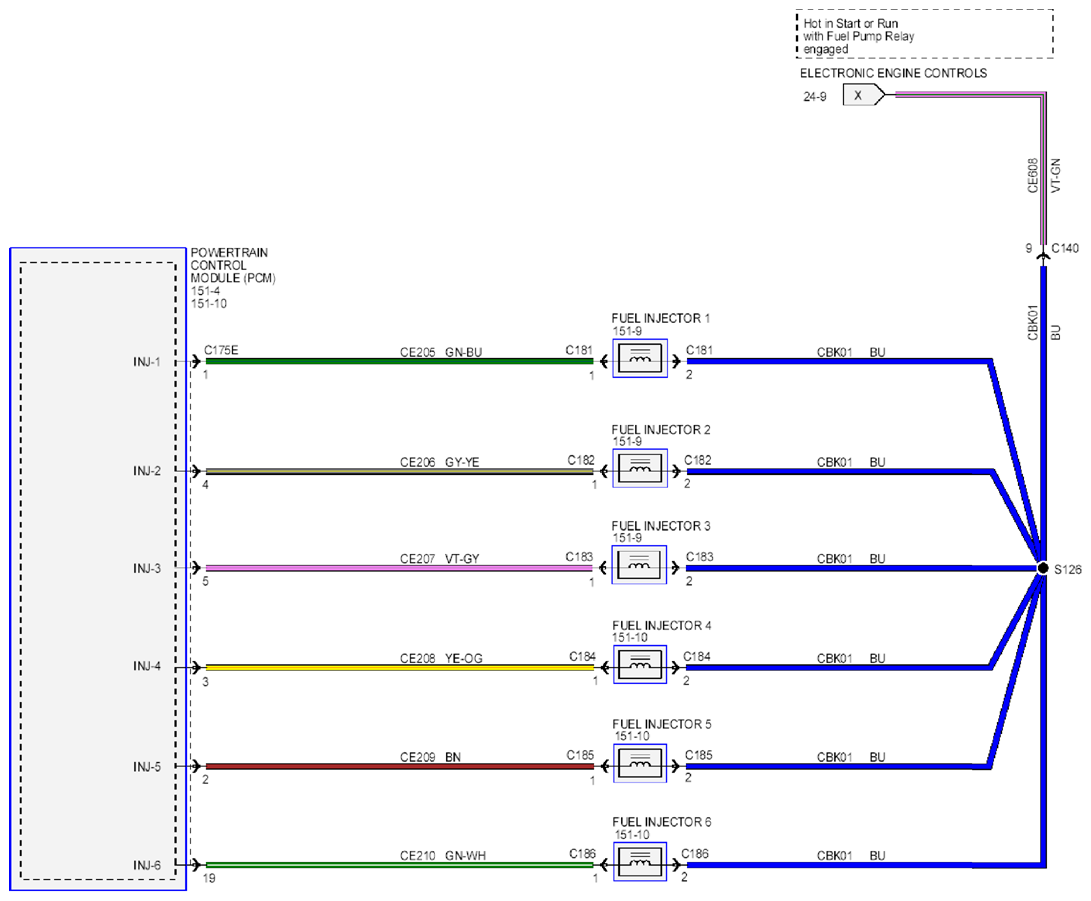This screenshot has height=901, width=1091.
Task: Select the 'FUEL INJECTOR 2' label
Action: (660, 429)
